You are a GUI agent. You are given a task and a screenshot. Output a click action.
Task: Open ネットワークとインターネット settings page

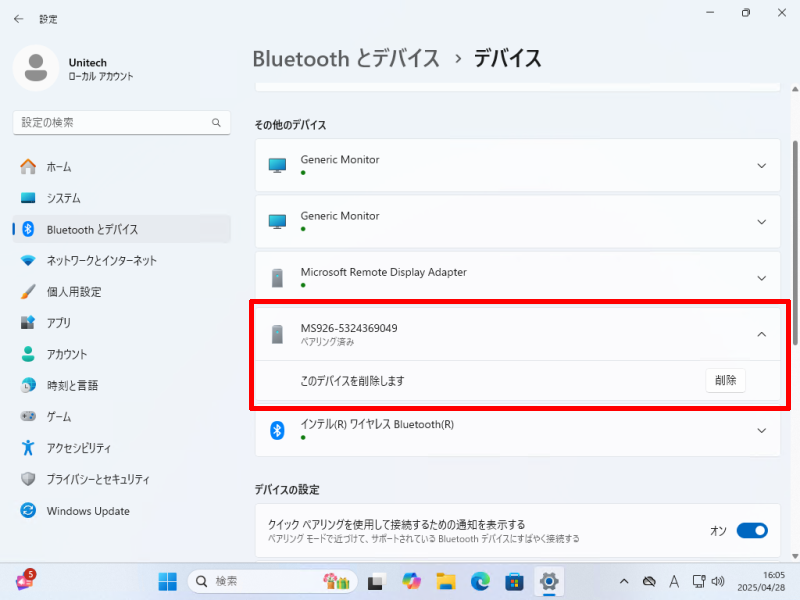pos(101,261)
